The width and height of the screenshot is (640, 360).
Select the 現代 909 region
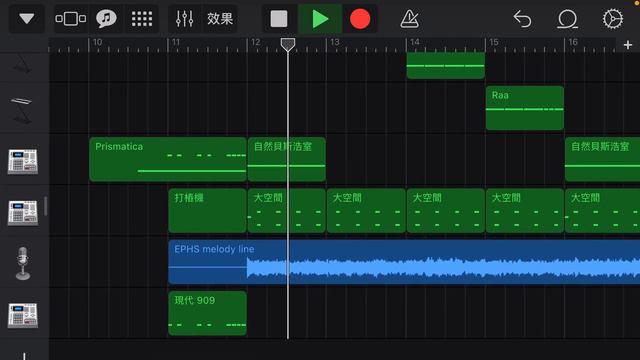207,313
